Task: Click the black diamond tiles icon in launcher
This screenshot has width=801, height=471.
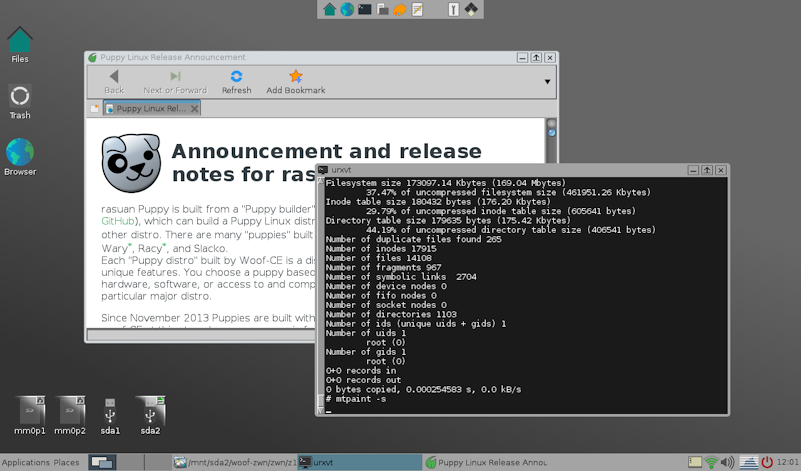Action: [471, 9]
